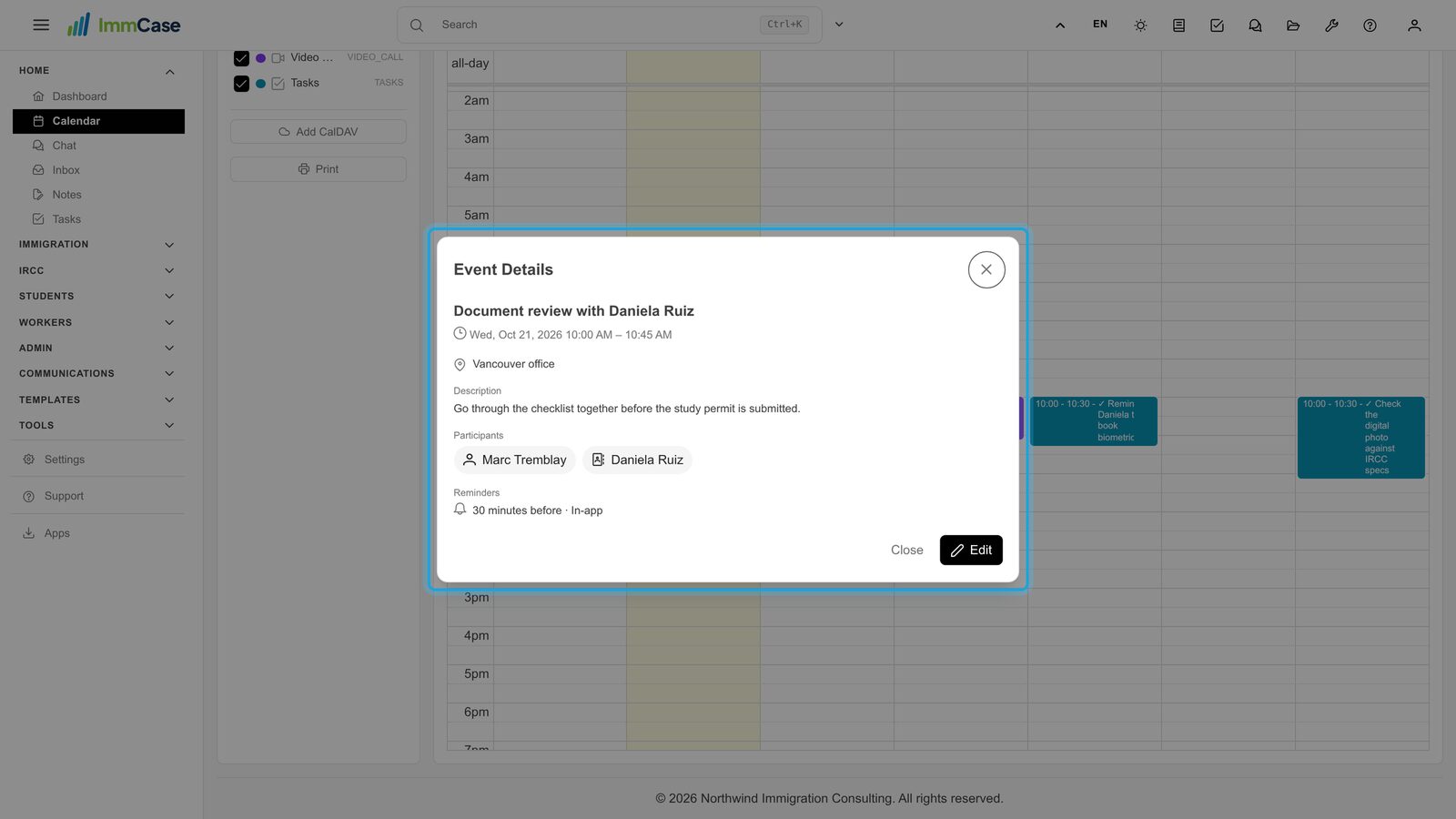Open the wrench tools icon in header

click(1331, 25)
